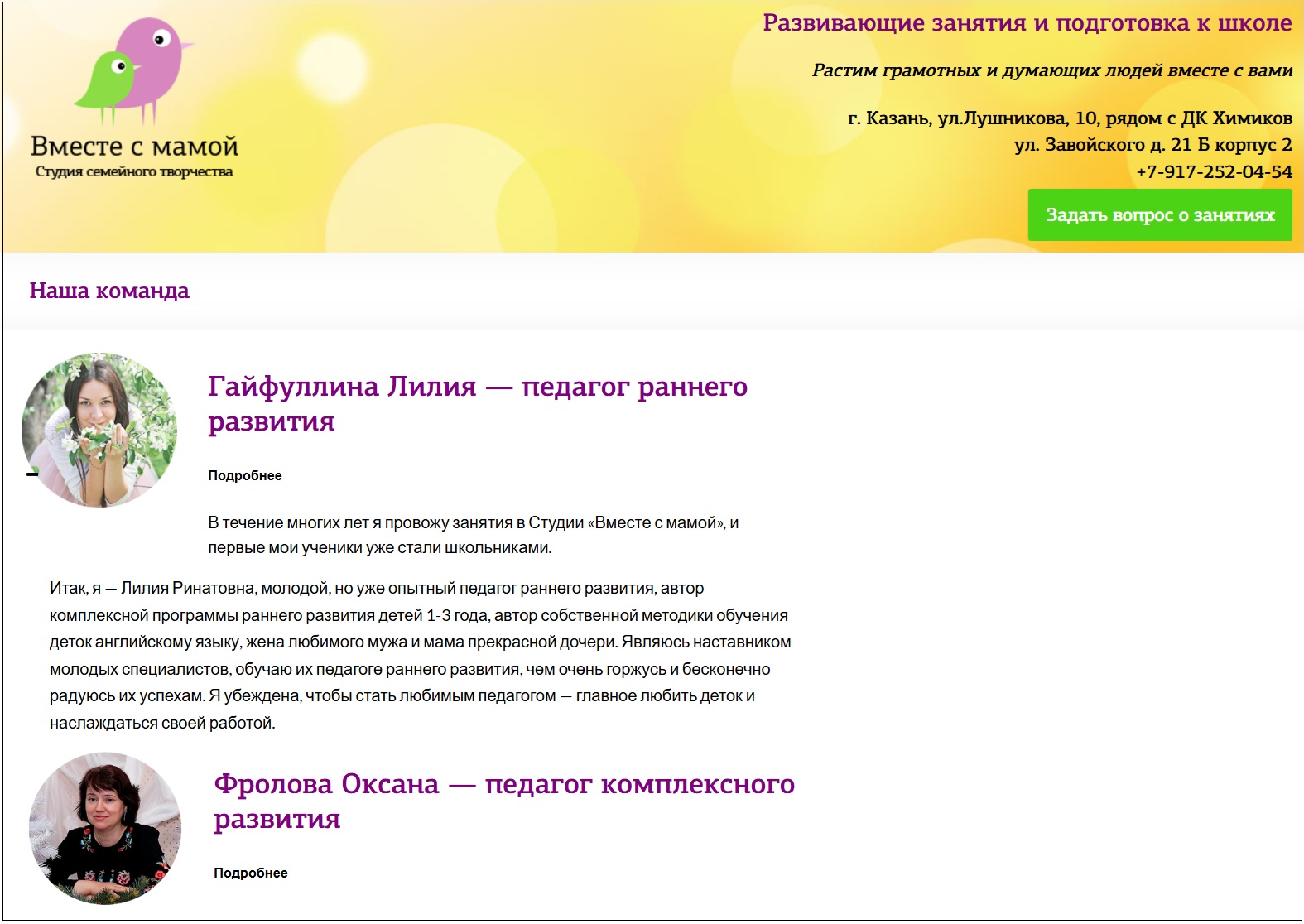Click the 'Наша команда' page title
Image resolution: width=1304 pixels, height=924 pixels.
109,291
